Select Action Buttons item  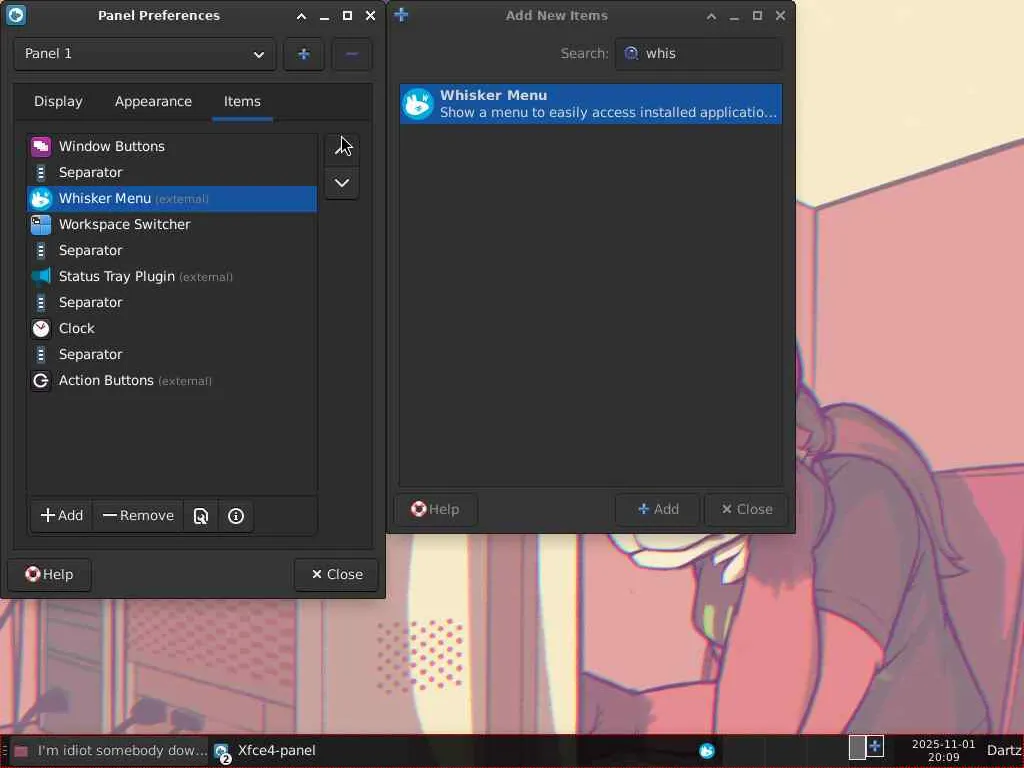click(172, 381)
